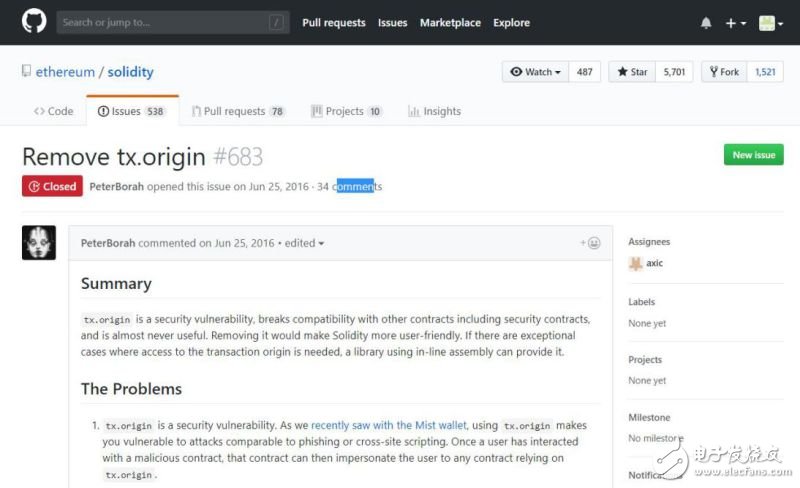View the 1,521 forks count

point(765,72)
